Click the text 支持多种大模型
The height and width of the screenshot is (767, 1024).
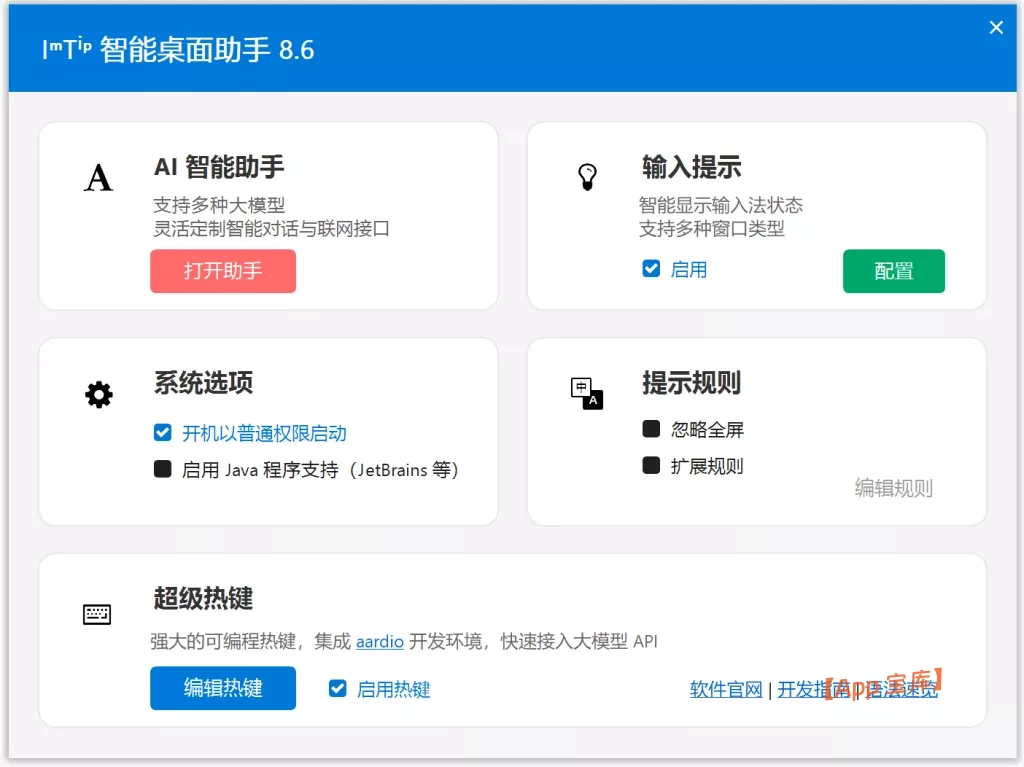coord(219,205)
